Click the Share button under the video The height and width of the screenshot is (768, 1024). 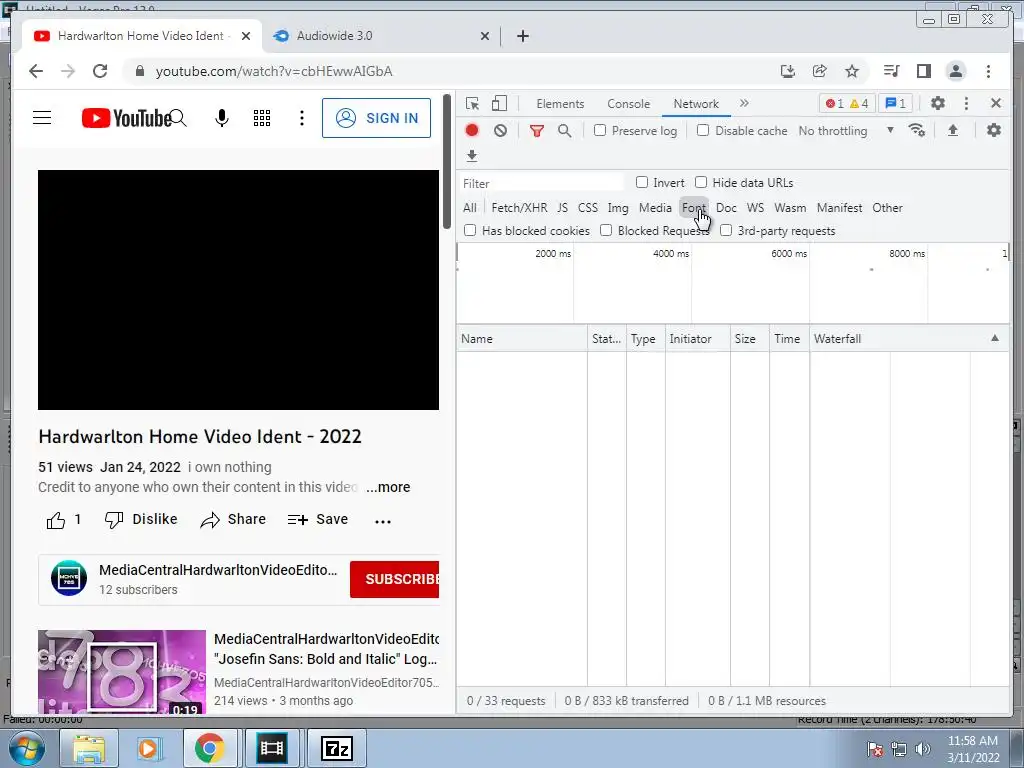coord(233,520)
